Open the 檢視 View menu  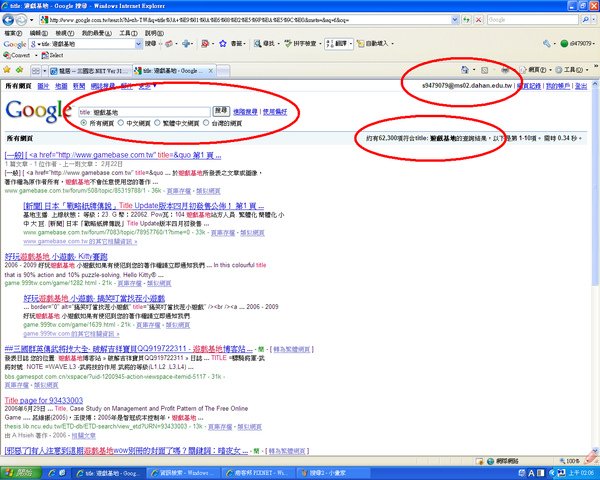coord(64,33)
